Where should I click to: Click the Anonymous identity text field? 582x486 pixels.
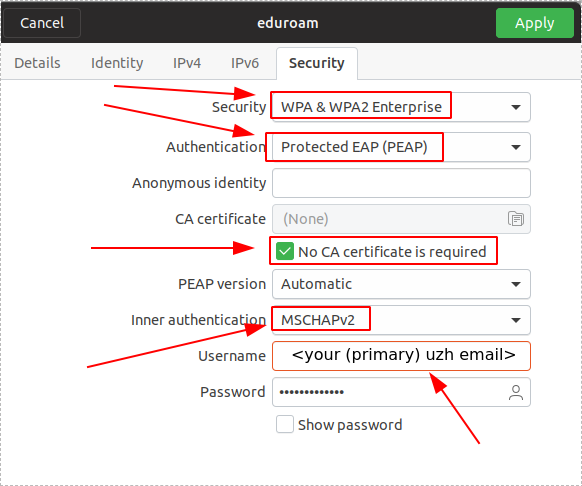(x=401, y=183)
